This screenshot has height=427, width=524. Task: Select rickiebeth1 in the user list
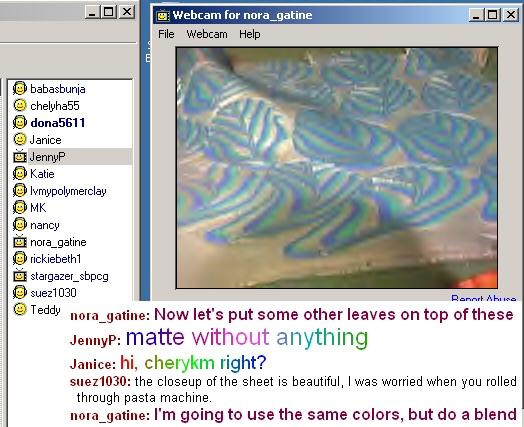coord(55,259)
